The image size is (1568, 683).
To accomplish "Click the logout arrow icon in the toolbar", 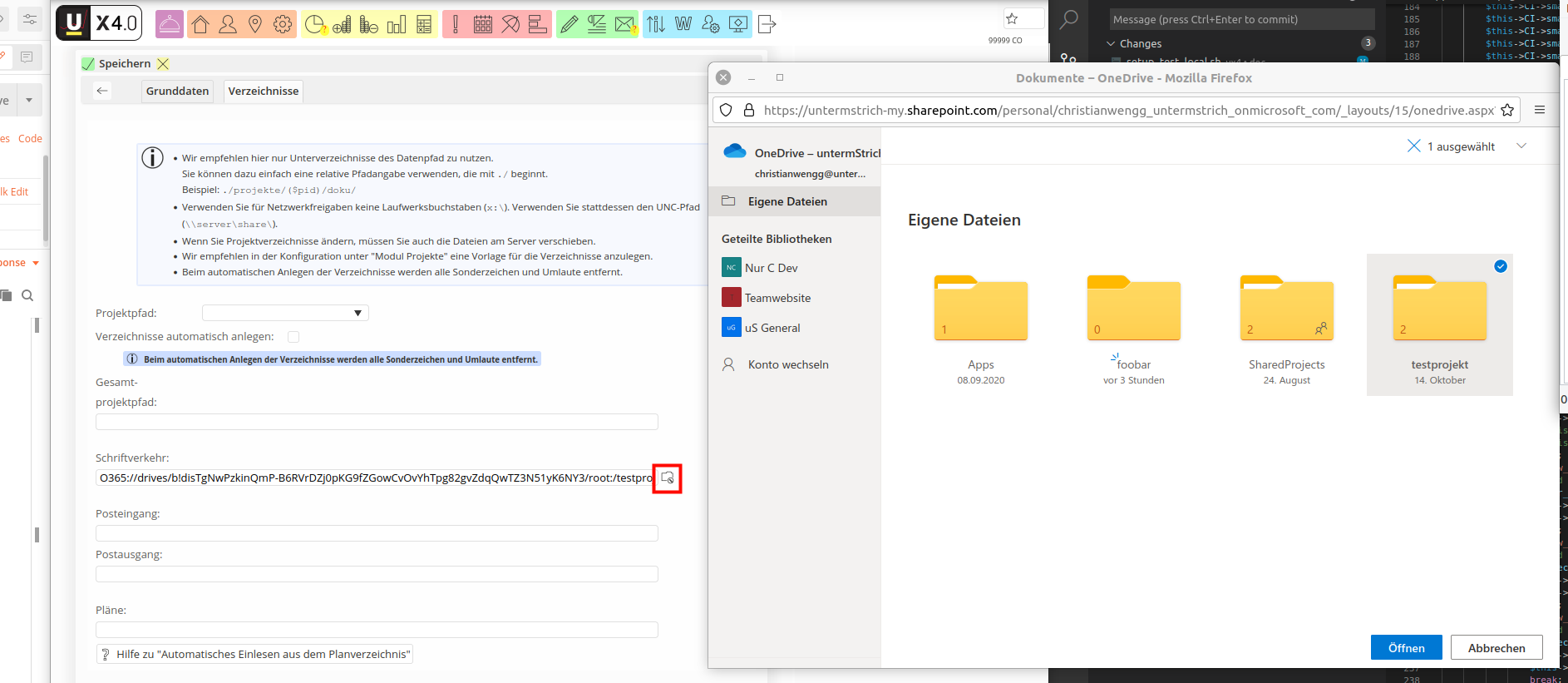I will tap(767, 24).
